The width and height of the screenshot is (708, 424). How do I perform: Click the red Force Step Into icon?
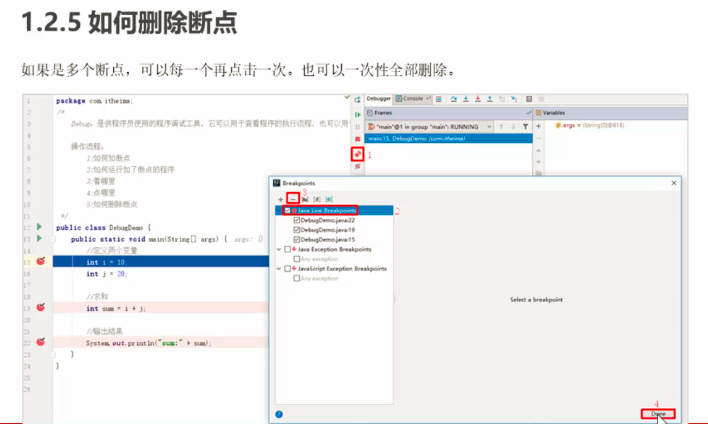[x=478, y=99]
